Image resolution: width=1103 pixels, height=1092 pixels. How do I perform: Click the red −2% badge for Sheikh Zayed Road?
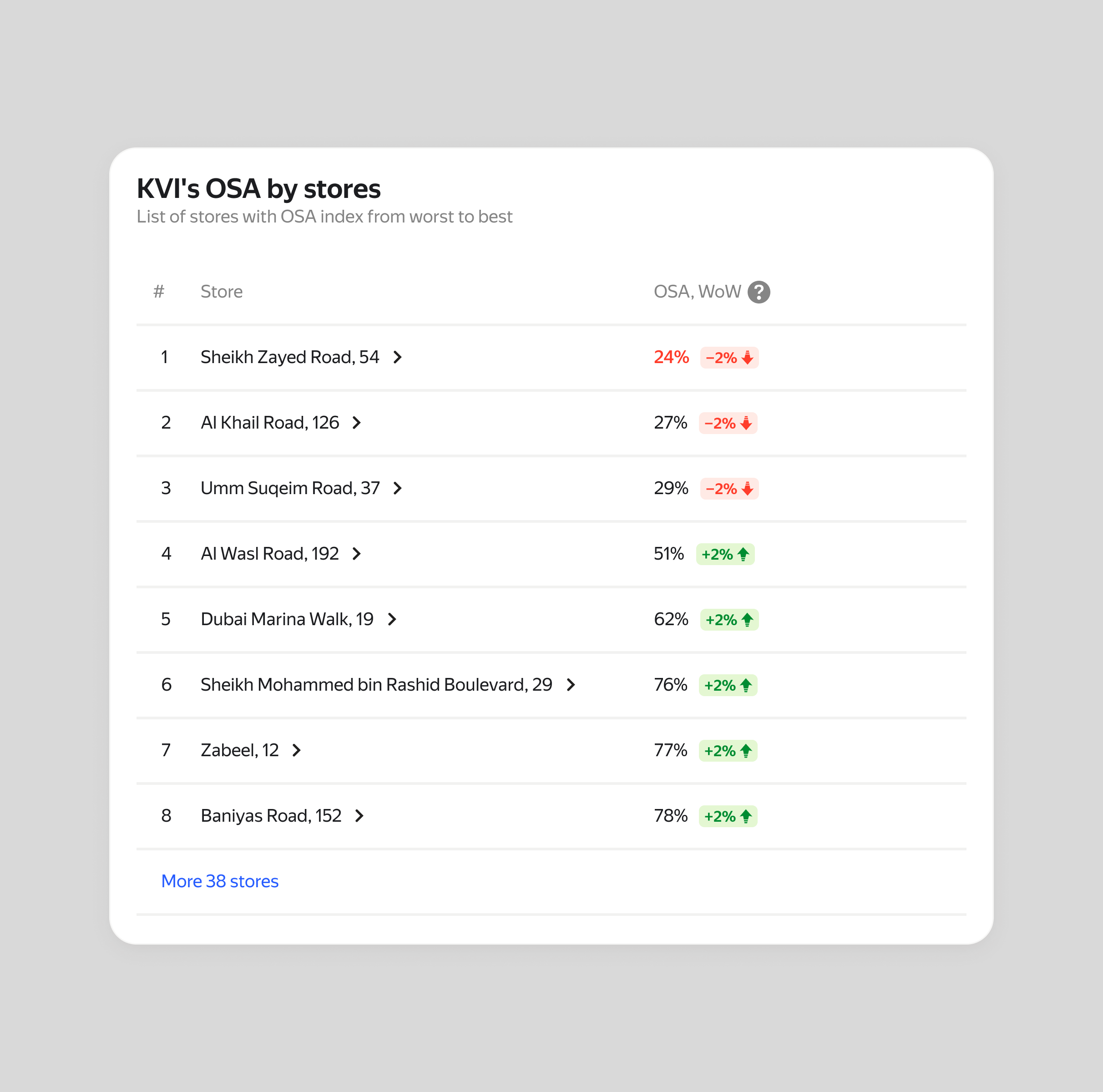(729, 358)
